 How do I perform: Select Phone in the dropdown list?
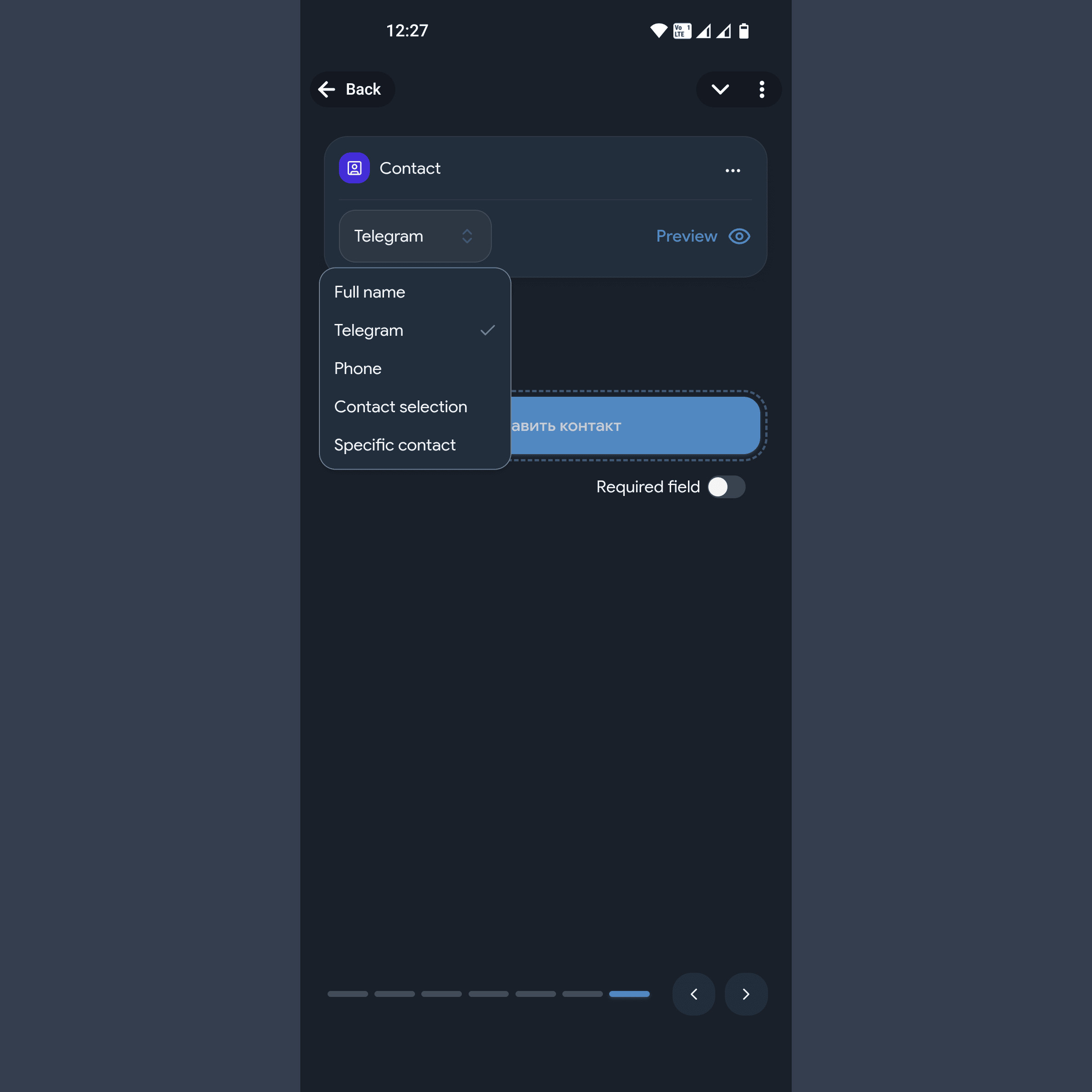pos(415,369)
